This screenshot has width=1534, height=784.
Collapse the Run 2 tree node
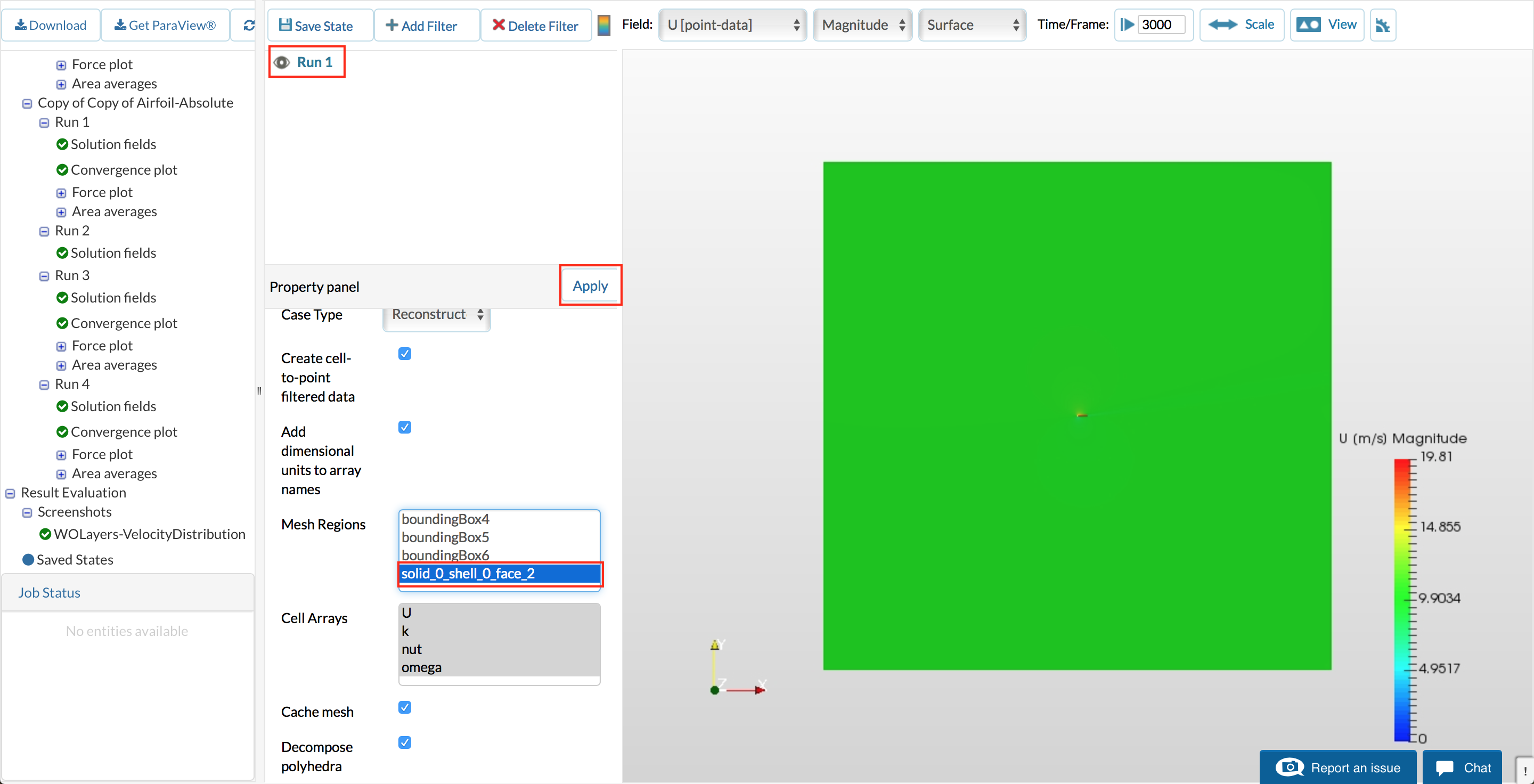pos(44,232)
